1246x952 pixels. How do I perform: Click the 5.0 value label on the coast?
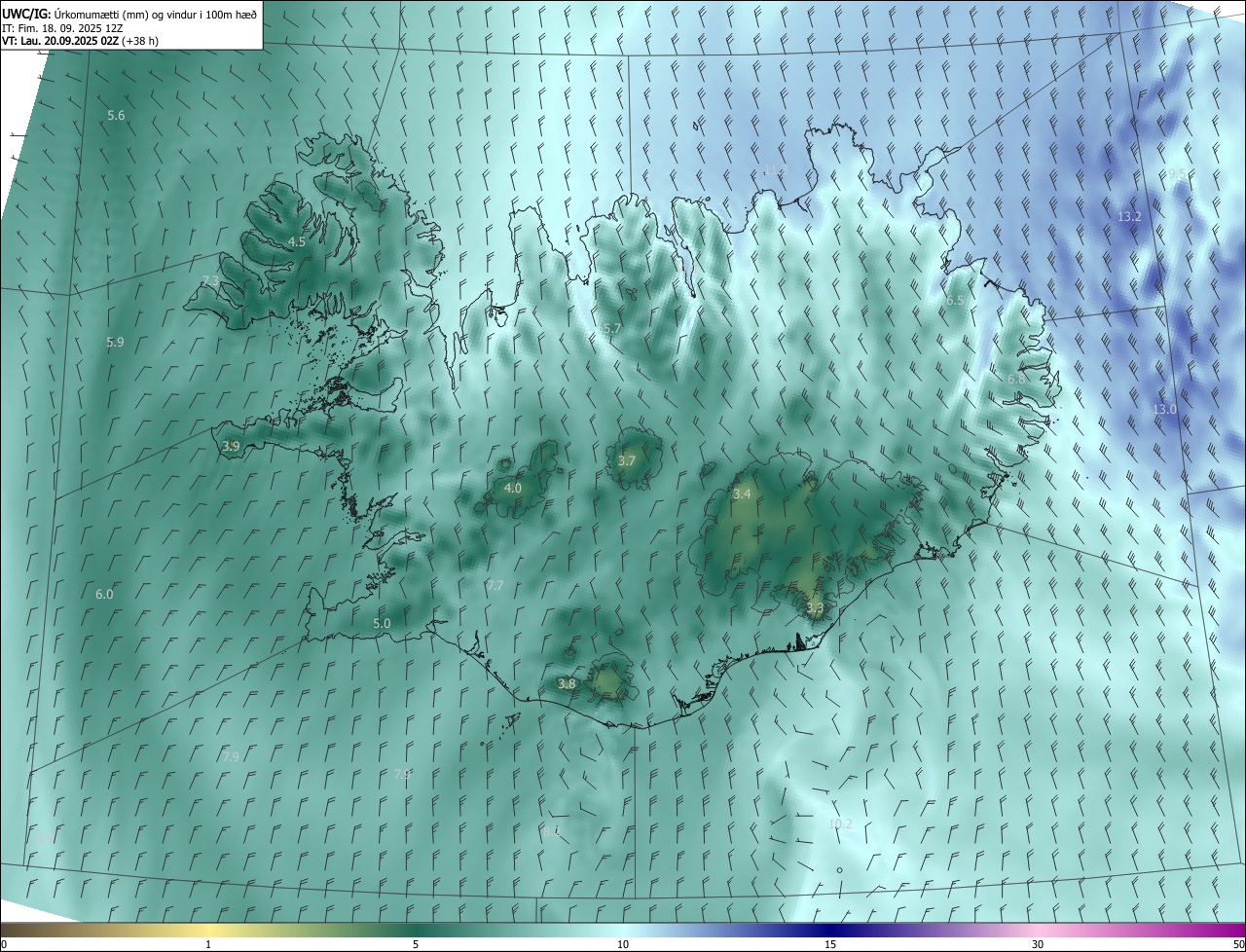click(x=382, y=623)
